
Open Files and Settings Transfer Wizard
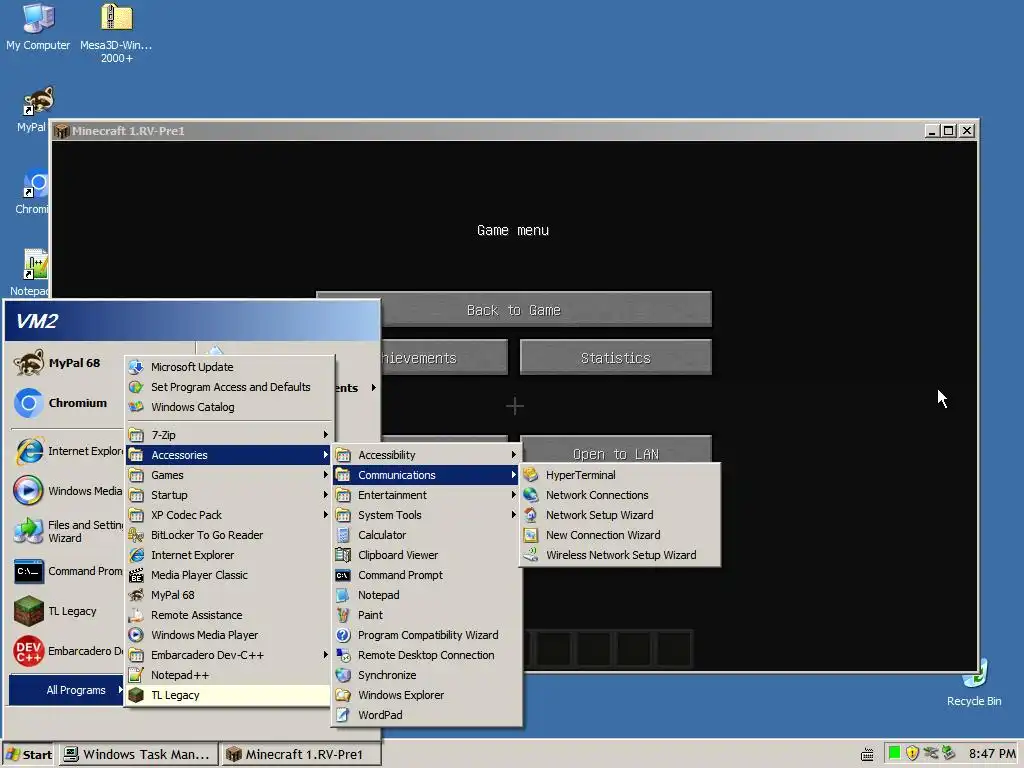pos(67,531)
